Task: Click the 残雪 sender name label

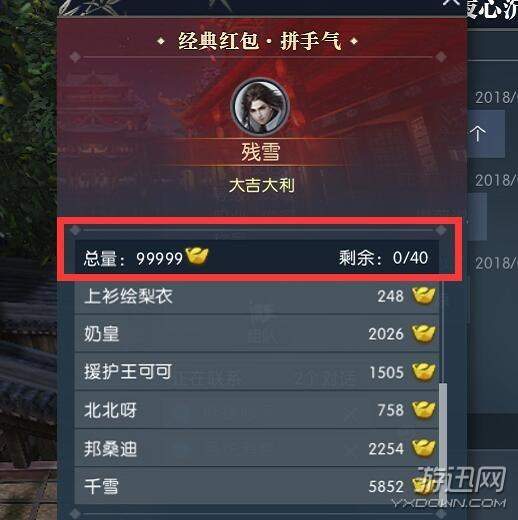Action: (x=261, y=152)
